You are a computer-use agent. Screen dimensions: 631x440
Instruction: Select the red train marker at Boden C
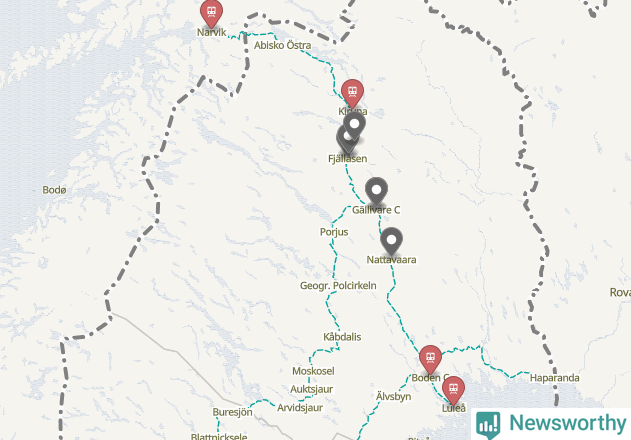pos(430,359)
